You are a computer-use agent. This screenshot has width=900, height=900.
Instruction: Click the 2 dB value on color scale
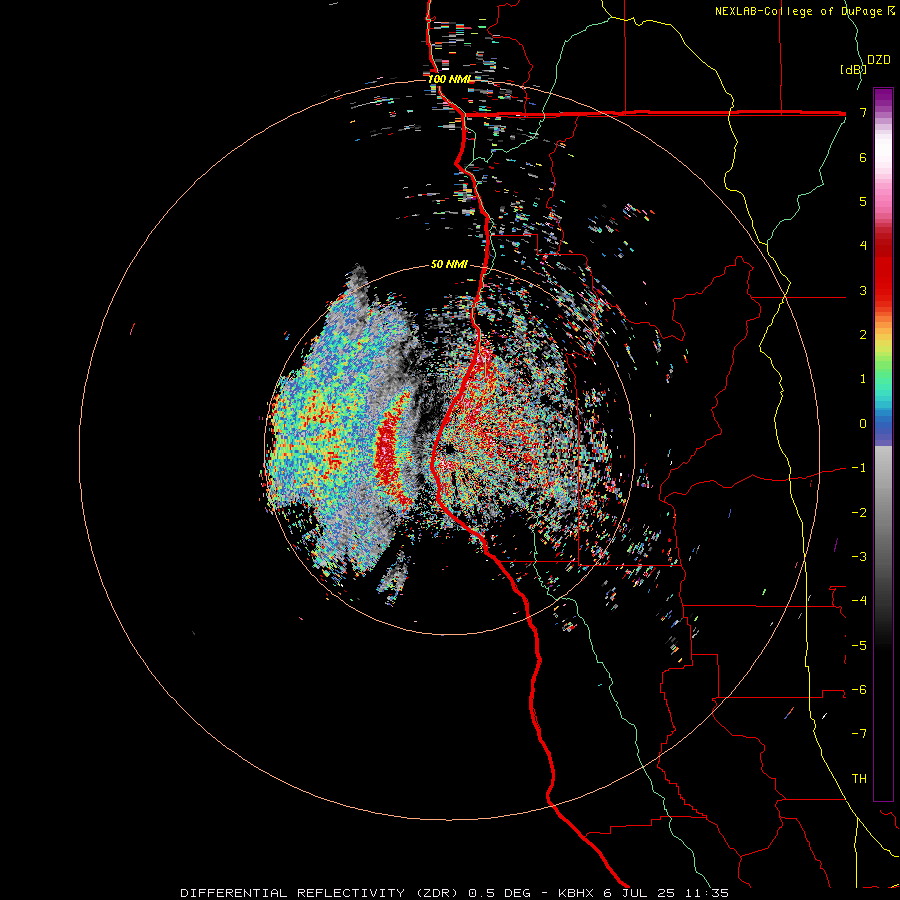[x=863, y=335]
